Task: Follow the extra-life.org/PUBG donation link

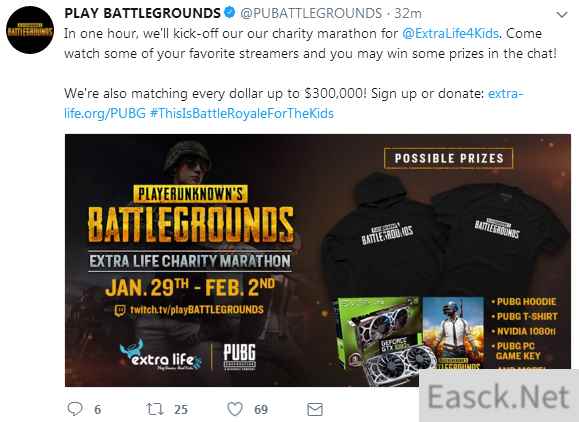Action: (x=294, y=103)
